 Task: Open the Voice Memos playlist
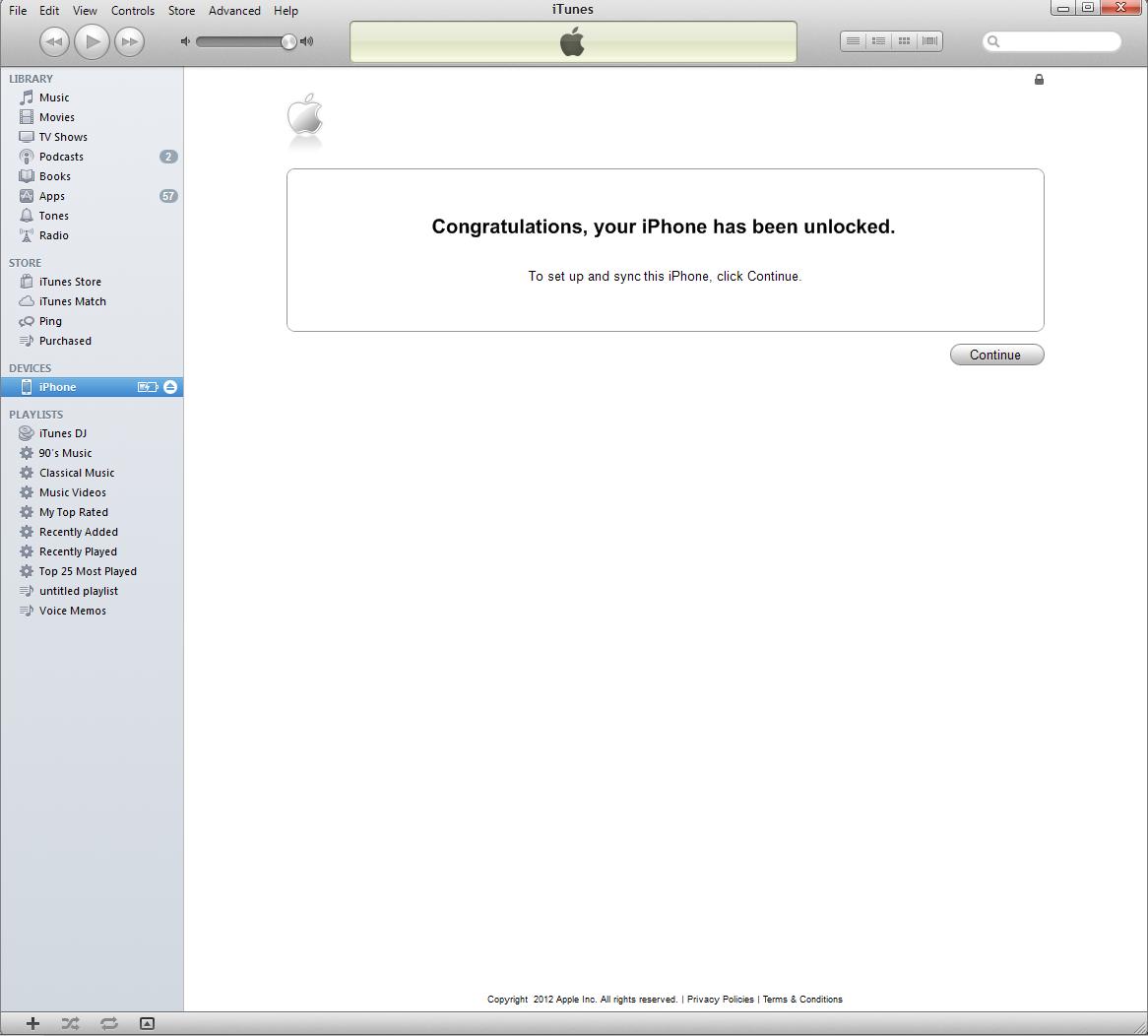92,612
